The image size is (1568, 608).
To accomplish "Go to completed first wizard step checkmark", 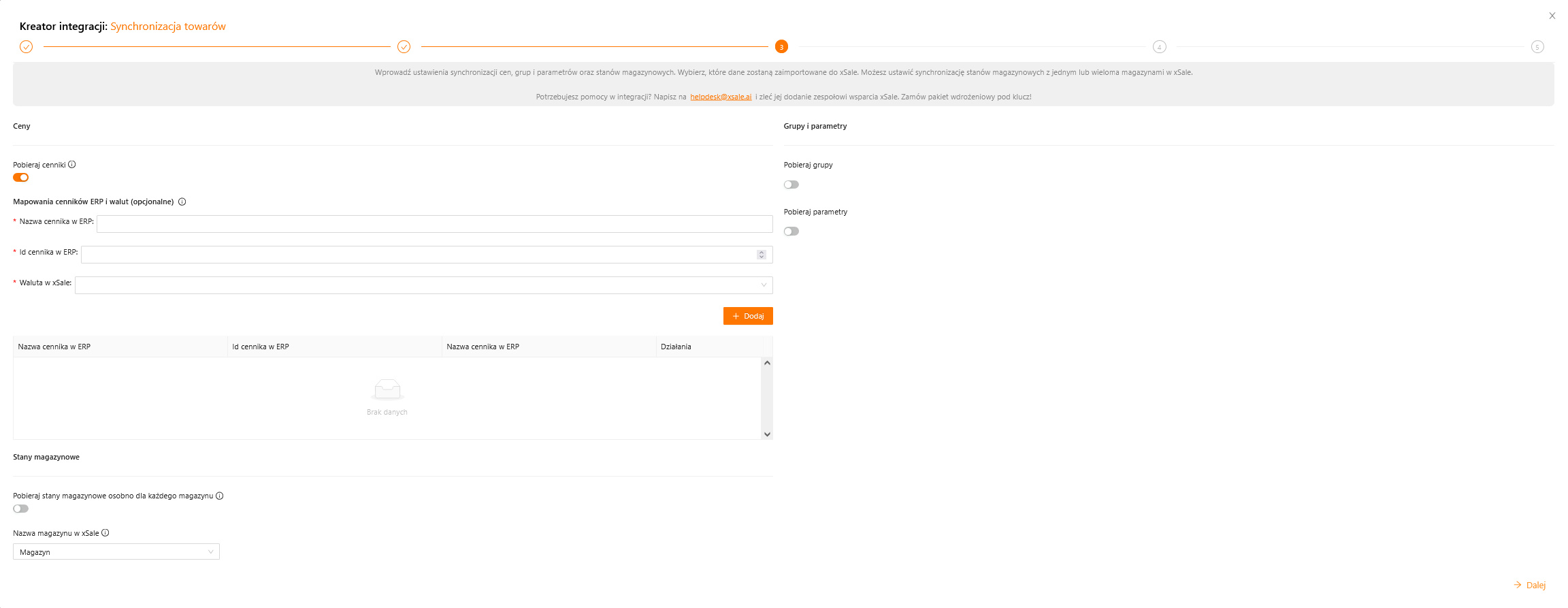I will click(26, 47).
